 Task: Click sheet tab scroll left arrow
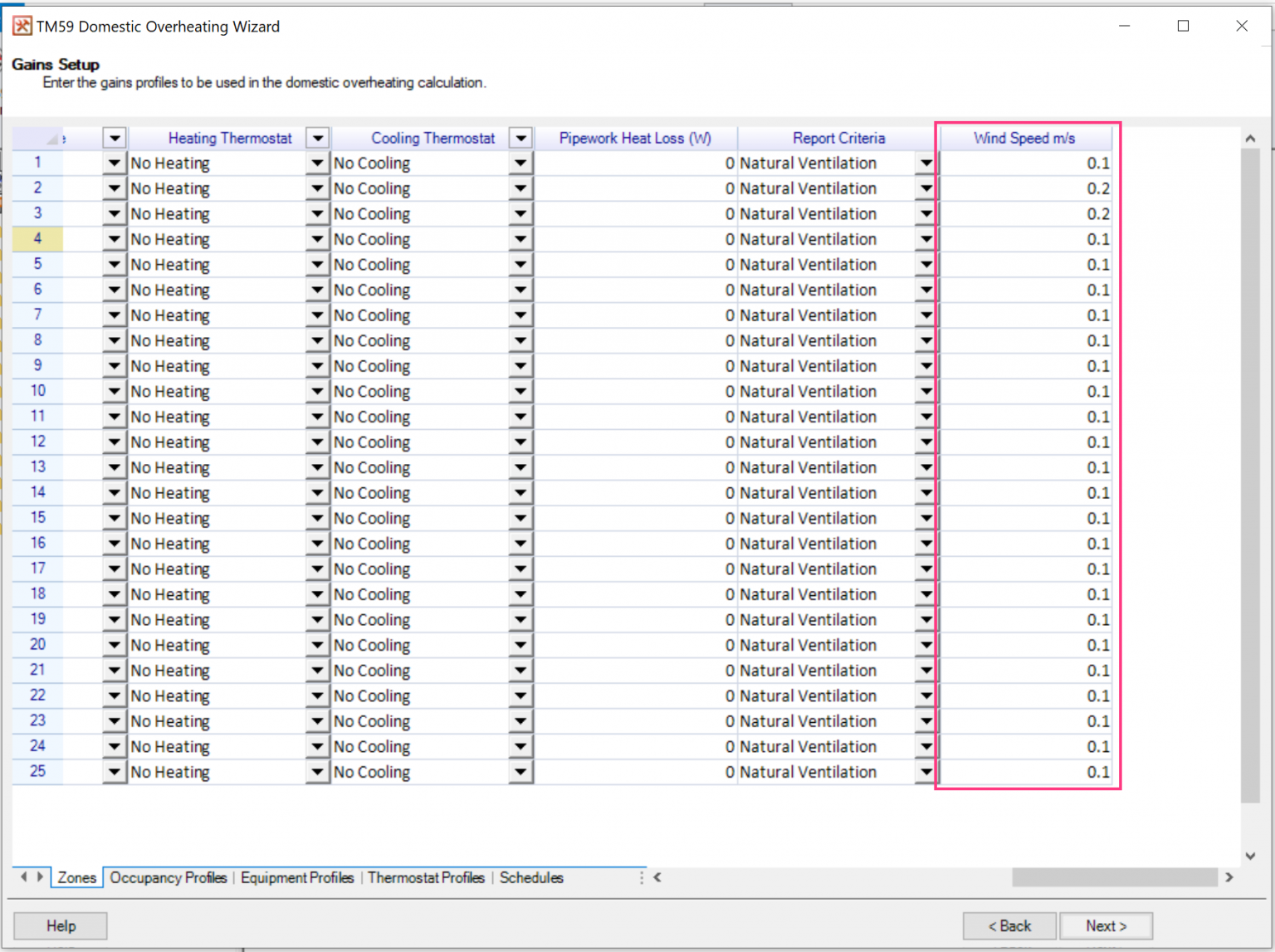(x=24, y=877)
